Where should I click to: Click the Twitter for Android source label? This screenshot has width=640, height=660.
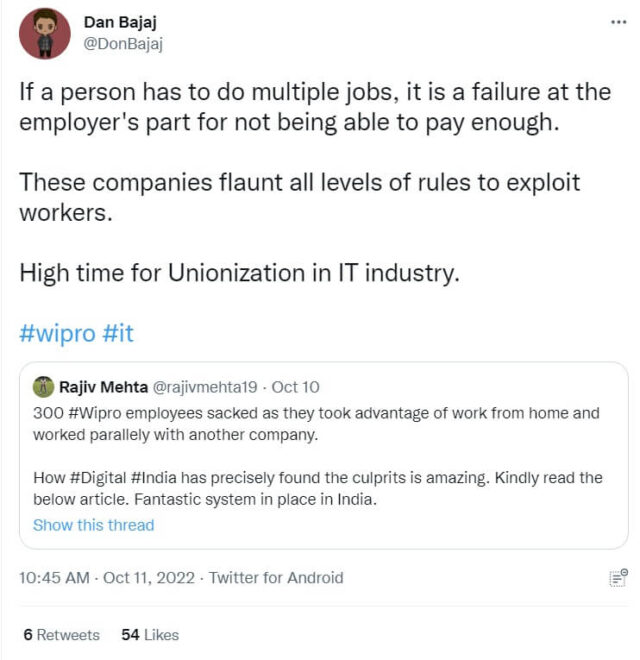coord(276,577)
